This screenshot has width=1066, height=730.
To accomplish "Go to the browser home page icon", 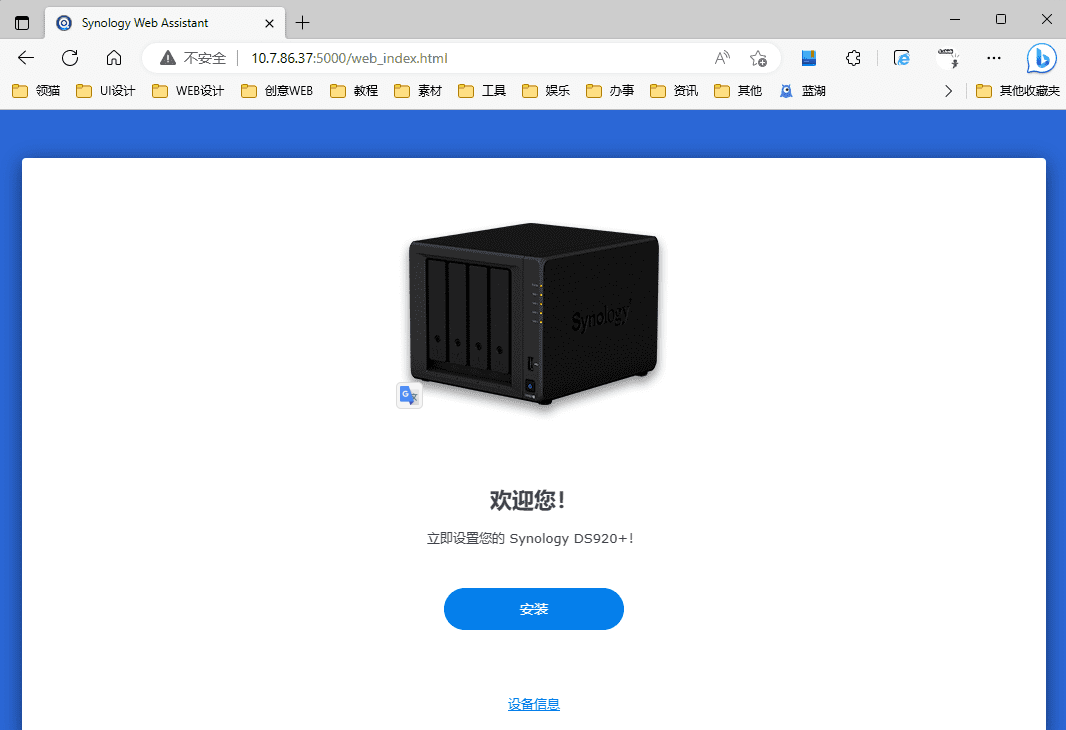I will [x=114, y=58].
